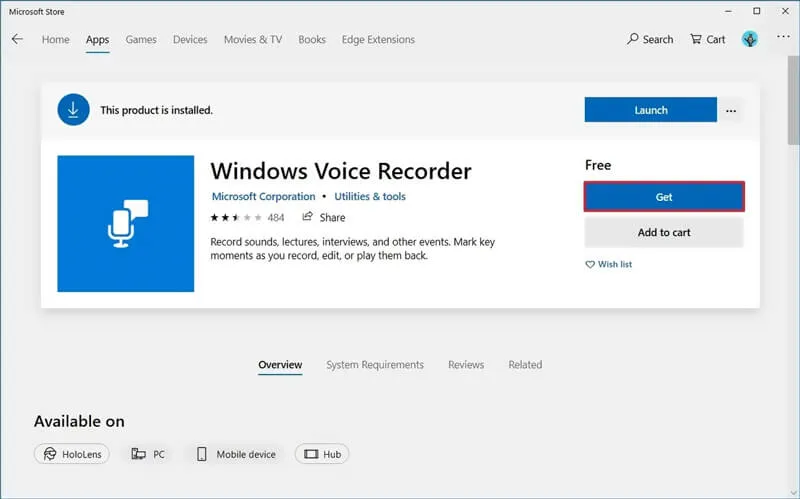Click the star rating display
Screen dimensions: 800x499
coord(234,217)
